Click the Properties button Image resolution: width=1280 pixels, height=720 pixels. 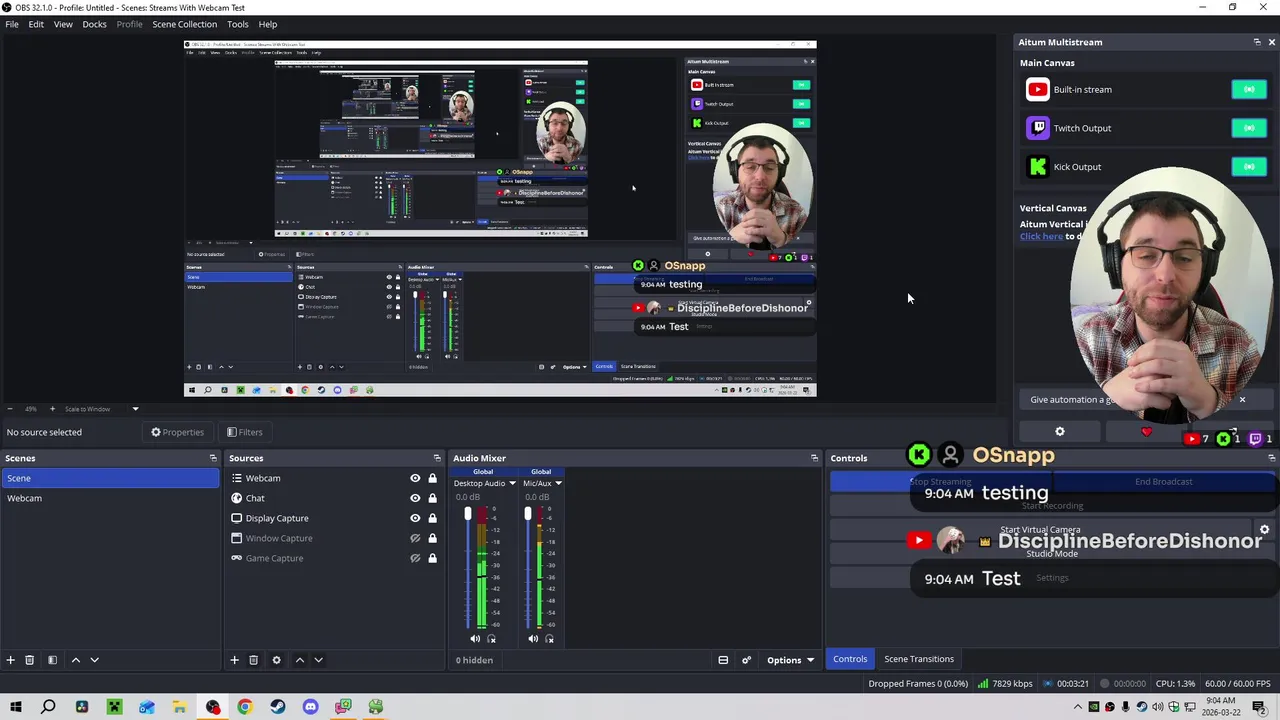tap(177, 432)
